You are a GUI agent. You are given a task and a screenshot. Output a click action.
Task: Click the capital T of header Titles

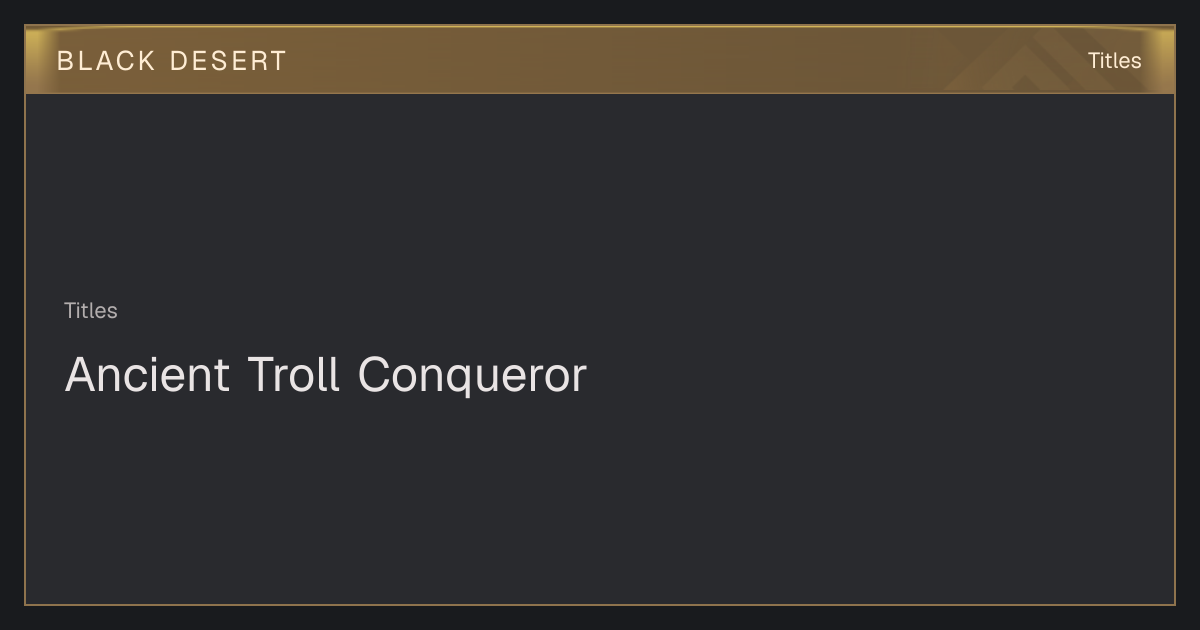(1094, 61)
